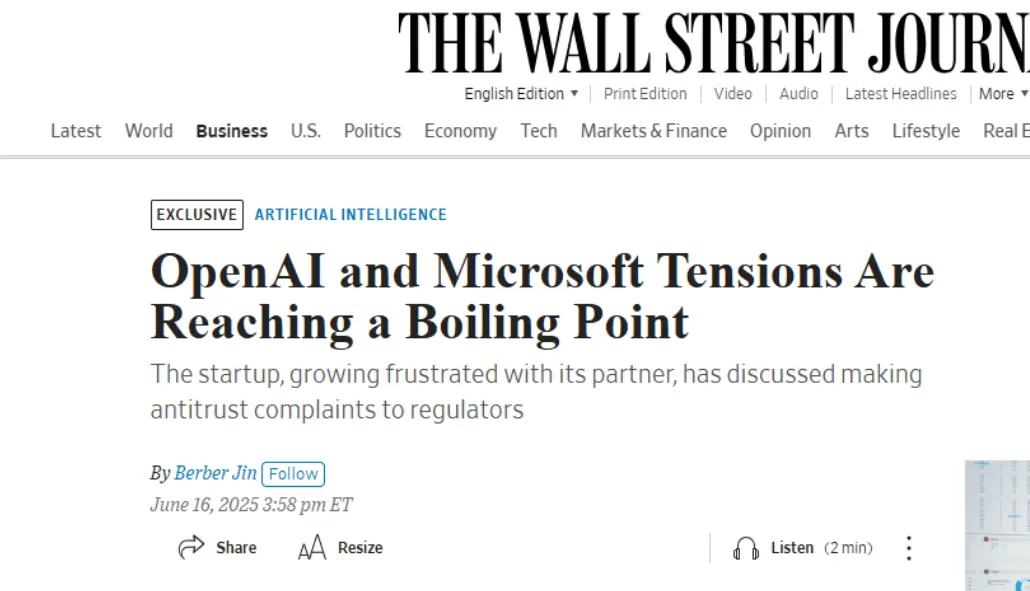Screen dimensions: 1030x591
Task: Go to the Lifestyle section
Action: pyautogui.click(x=926, y=131)
